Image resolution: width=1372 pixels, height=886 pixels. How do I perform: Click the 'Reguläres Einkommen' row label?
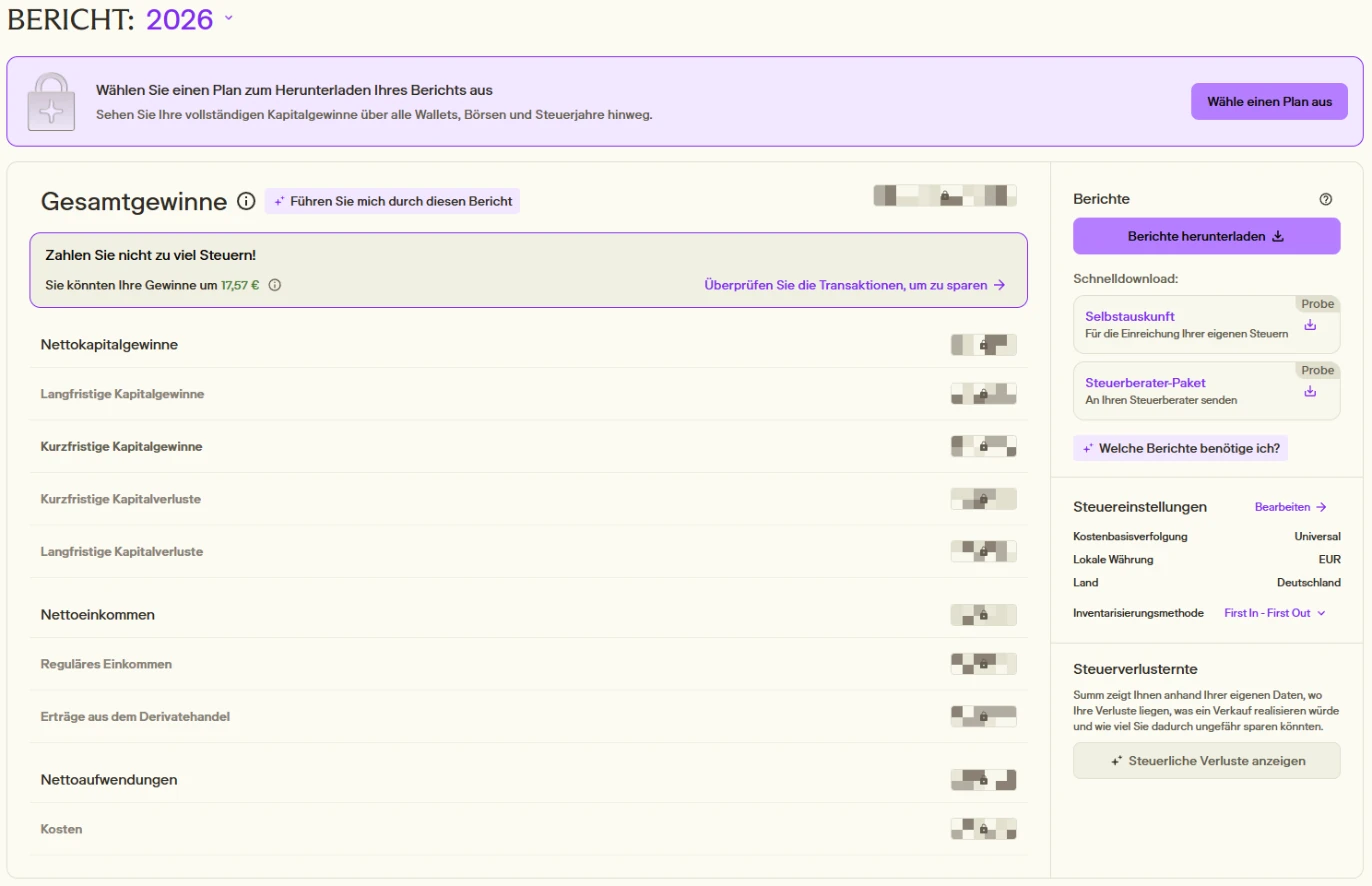pyautogui.click(x=106, y=664)
